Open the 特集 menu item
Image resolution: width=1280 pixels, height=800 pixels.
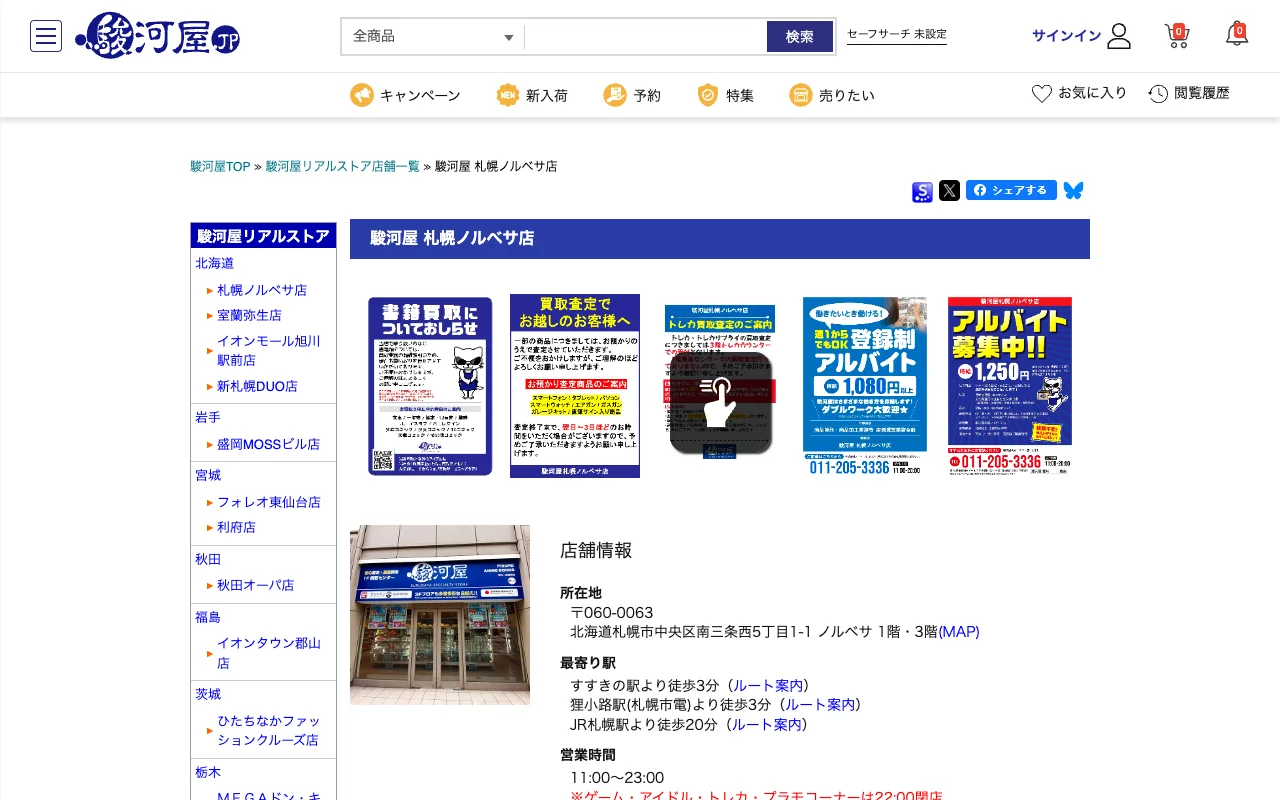(740, 96)
